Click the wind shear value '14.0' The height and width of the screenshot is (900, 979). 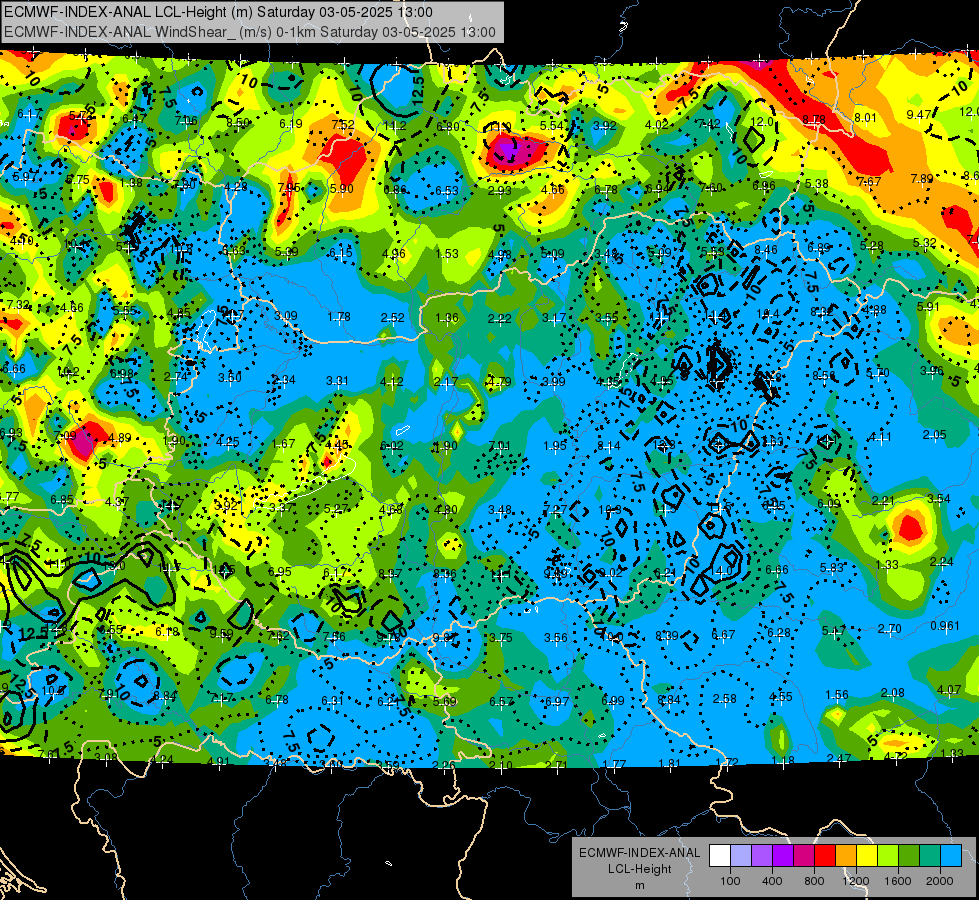pyautogui.click(x=721, y=570)
